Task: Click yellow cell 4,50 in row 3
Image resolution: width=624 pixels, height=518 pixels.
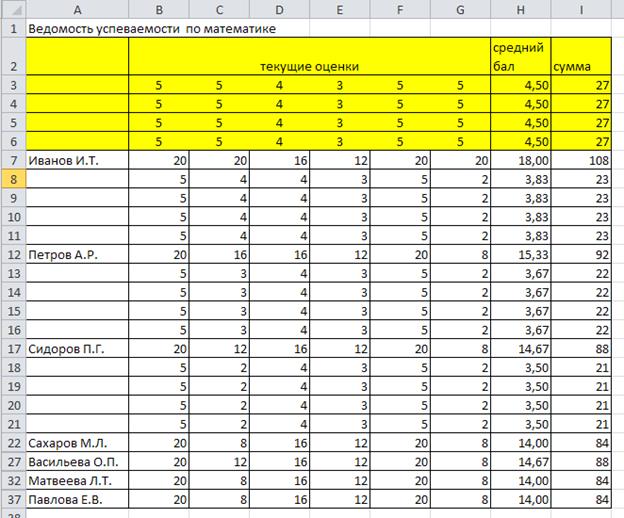Action: coord(521,85)
